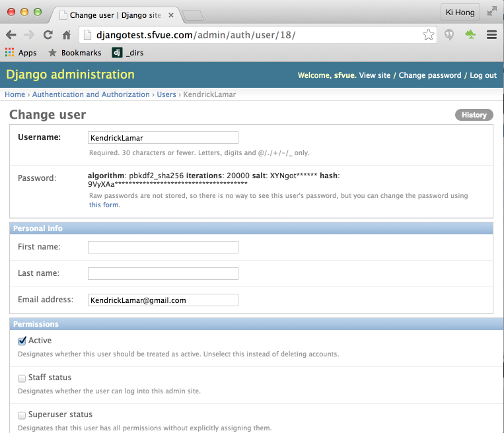
Task: Click the browser forward arrow
Action: coord(29,35)
